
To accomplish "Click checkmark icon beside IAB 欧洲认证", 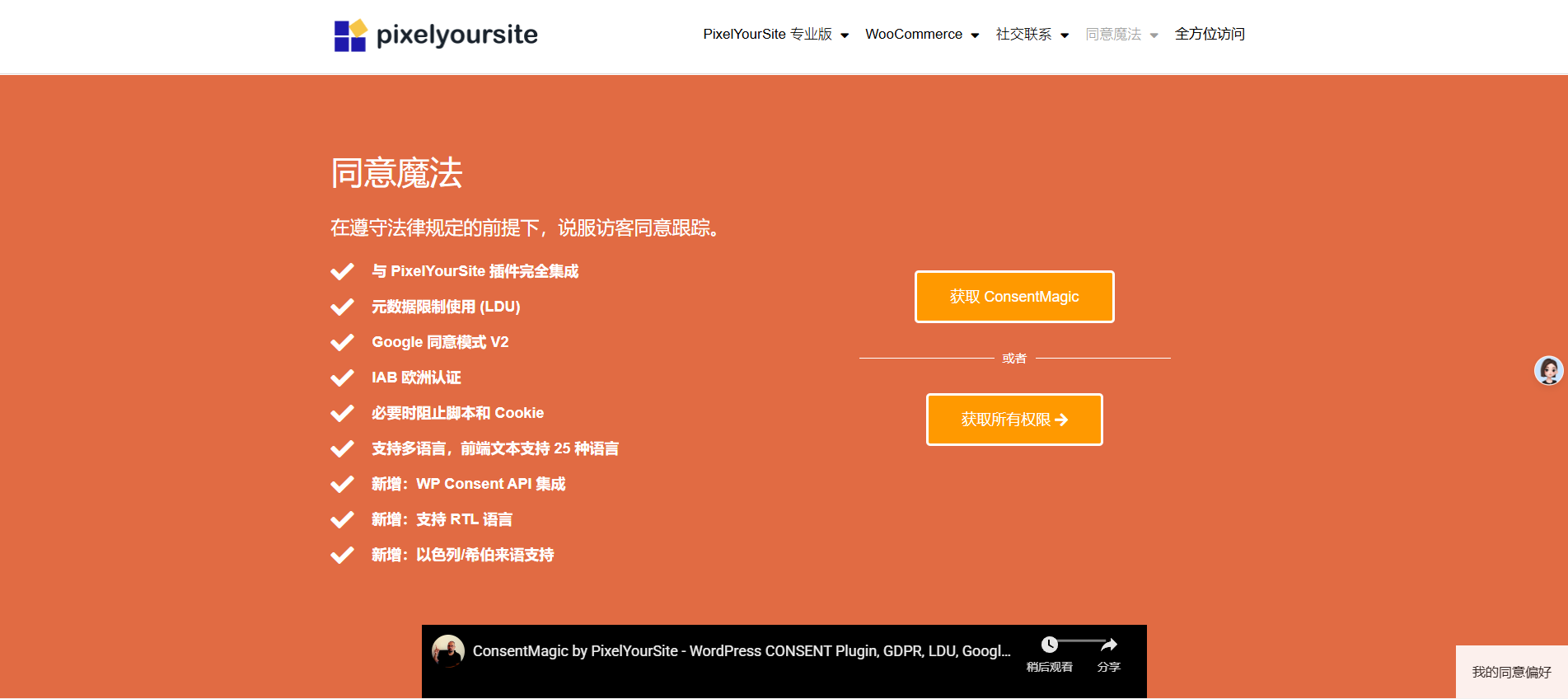I will (342, 378).
